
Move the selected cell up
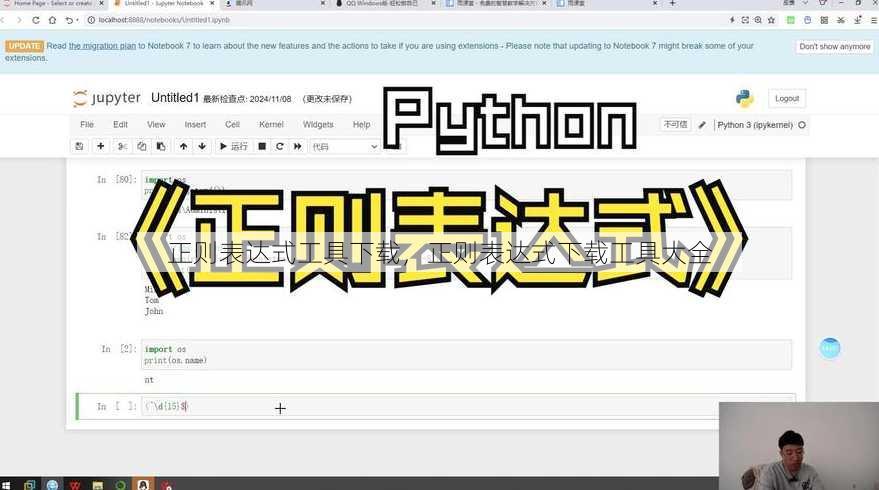[183, 146]
